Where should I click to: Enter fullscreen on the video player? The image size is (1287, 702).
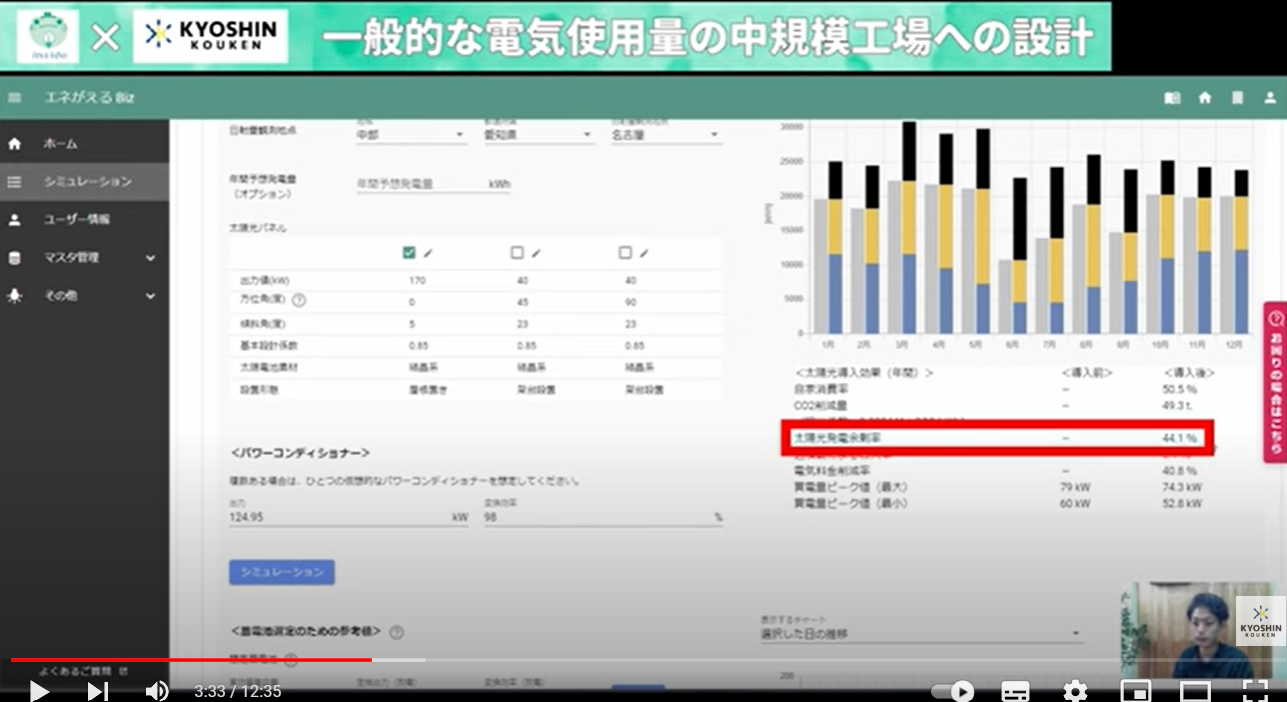pyautogui.click(x=1255, y=691)
